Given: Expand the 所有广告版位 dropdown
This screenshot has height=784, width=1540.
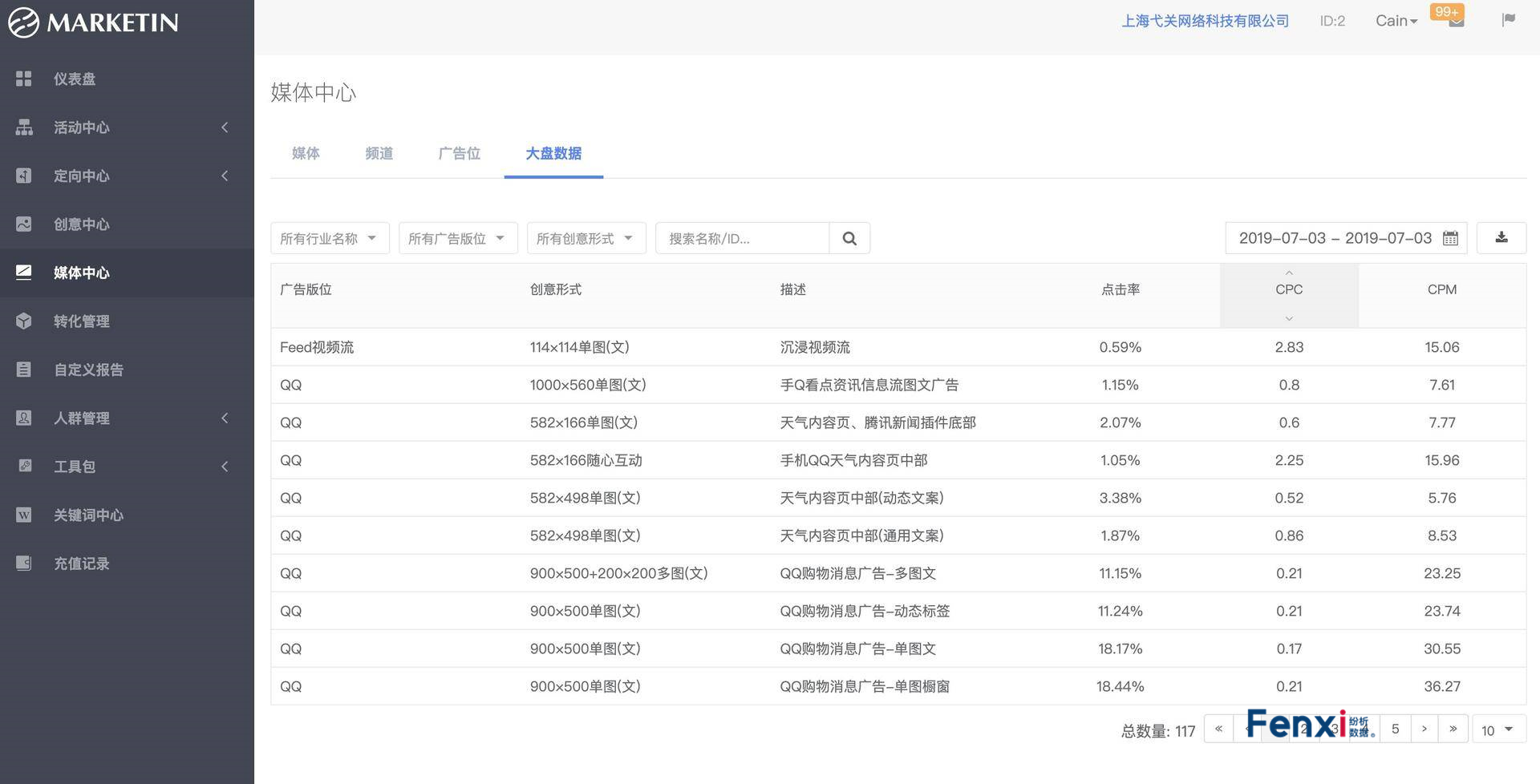Looking at the screenshot, I should click(x=457, y=238).
